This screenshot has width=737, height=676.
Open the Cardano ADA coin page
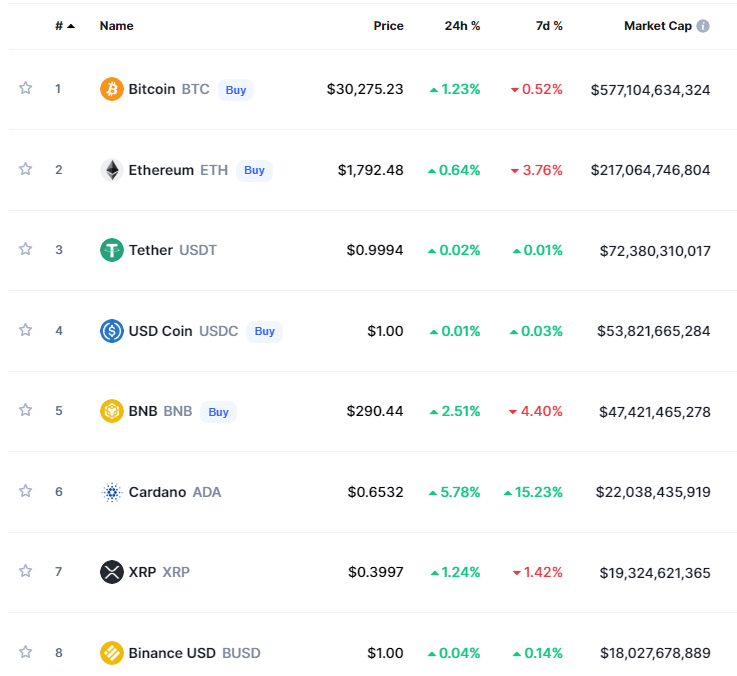point(175,492)
